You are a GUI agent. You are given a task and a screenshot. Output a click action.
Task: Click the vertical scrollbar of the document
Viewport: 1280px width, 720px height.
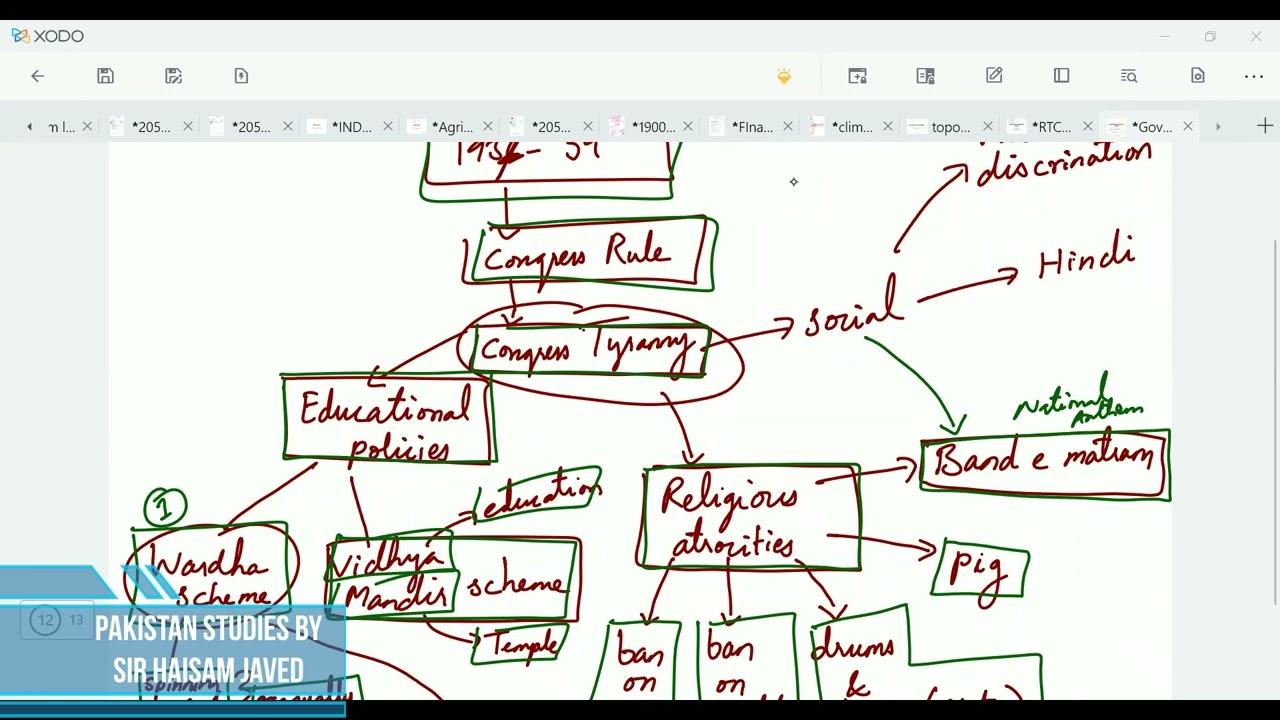click(x=1275, y=422)
